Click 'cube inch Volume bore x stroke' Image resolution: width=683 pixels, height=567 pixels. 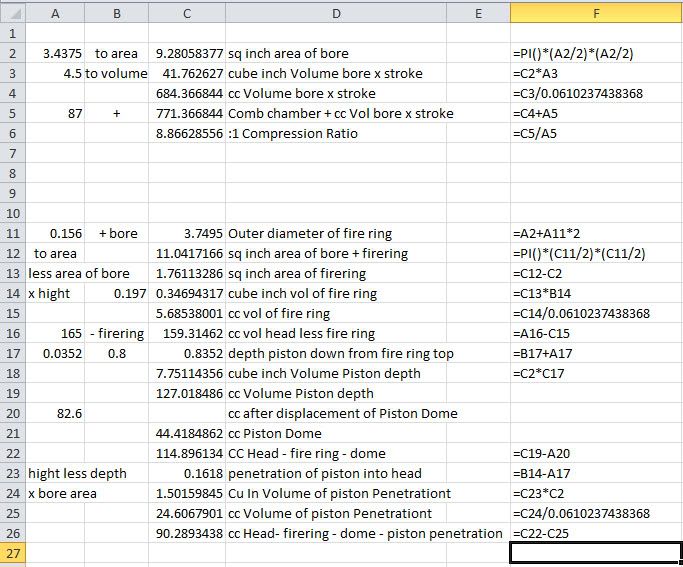[x=325, y=74]
